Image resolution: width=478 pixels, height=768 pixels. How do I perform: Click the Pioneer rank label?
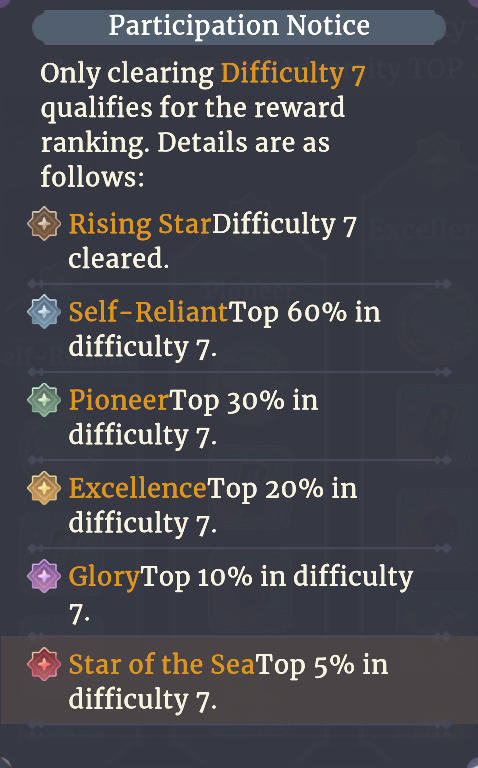[119, 401]
